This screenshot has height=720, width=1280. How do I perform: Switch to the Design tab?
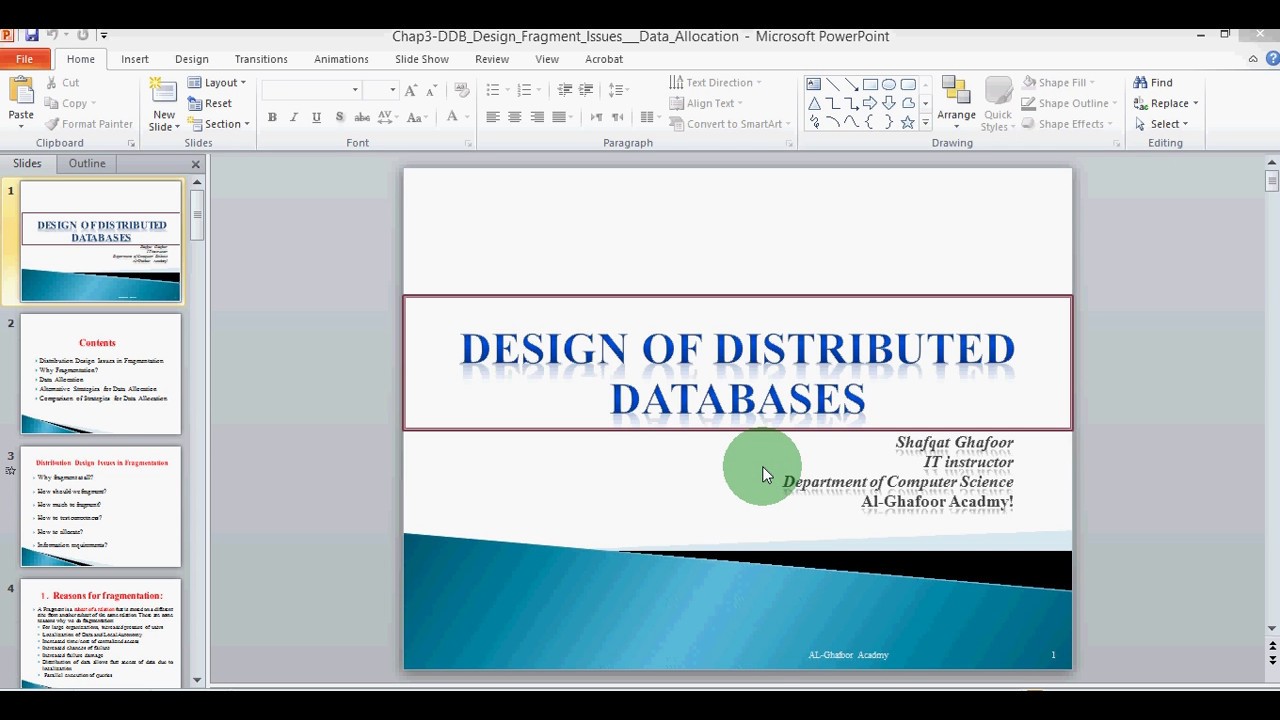click(x=192, y=59)
